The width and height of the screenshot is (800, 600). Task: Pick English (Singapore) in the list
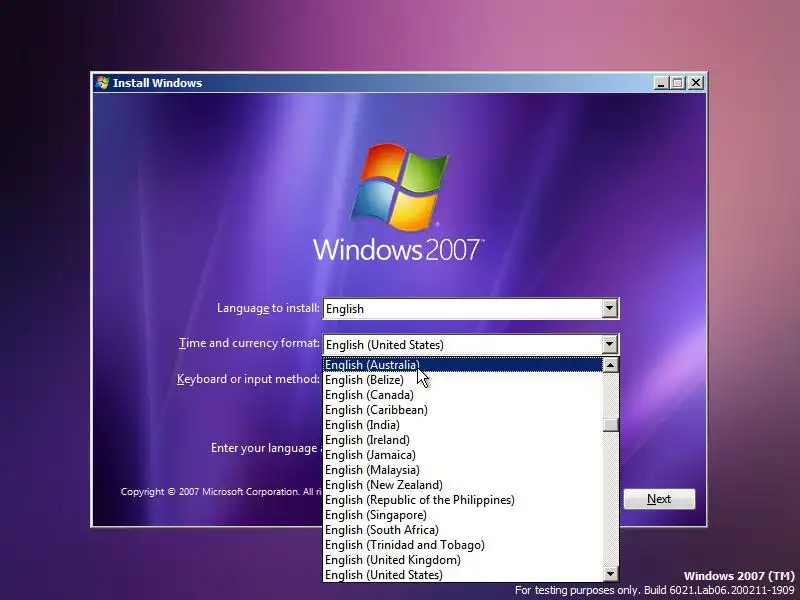[x=463, y=515]
